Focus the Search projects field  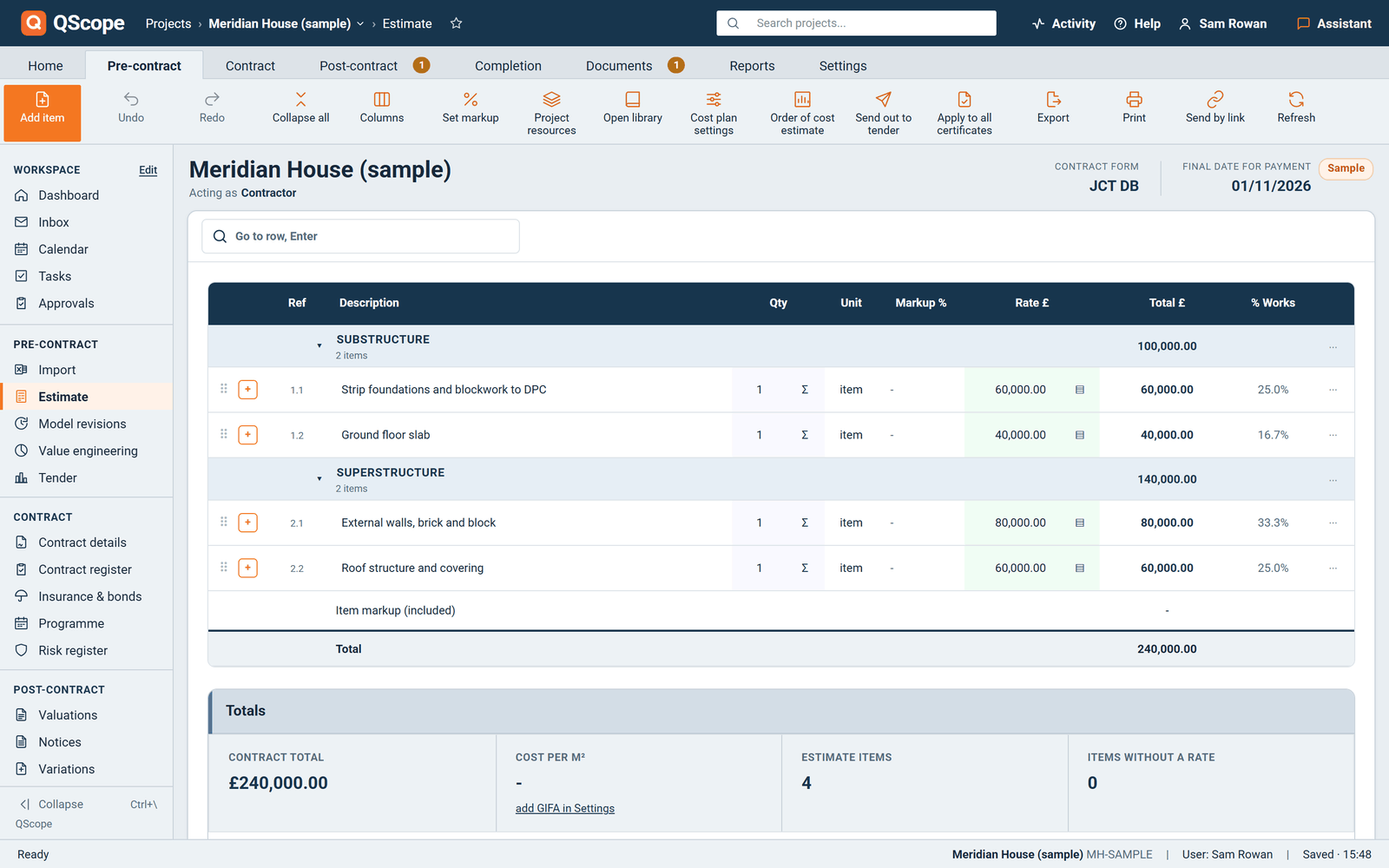pos(856,23)
